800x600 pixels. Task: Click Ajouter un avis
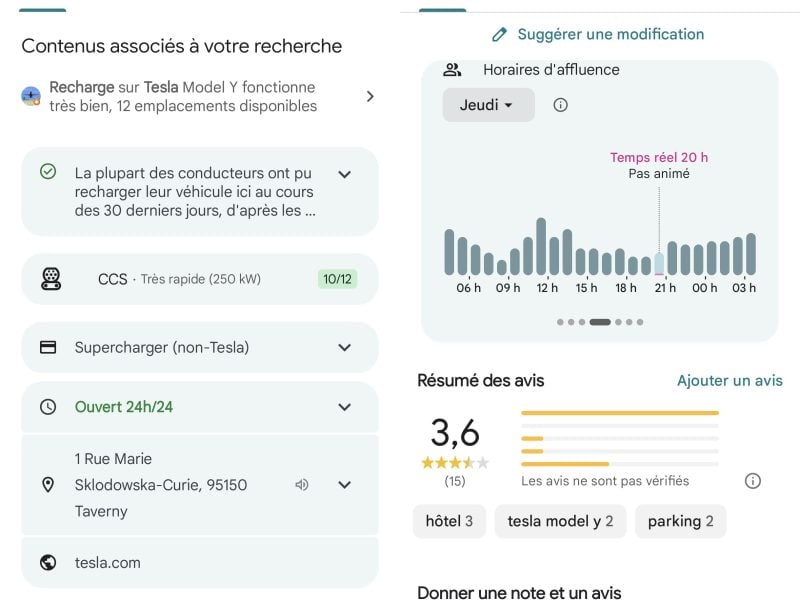point(730,381)
